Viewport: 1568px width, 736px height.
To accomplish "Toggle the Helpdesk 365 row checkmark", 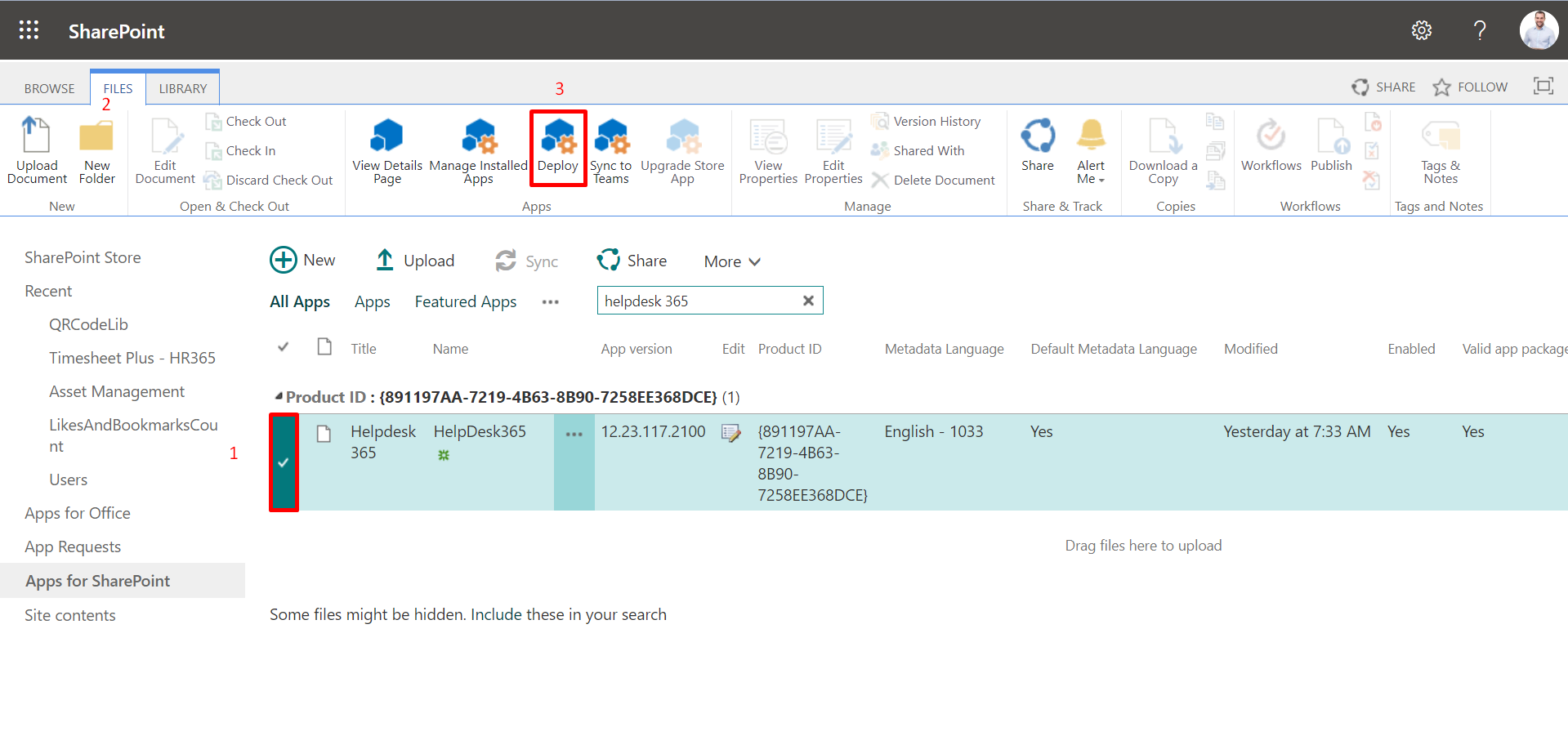I will [x=284, y=462].
